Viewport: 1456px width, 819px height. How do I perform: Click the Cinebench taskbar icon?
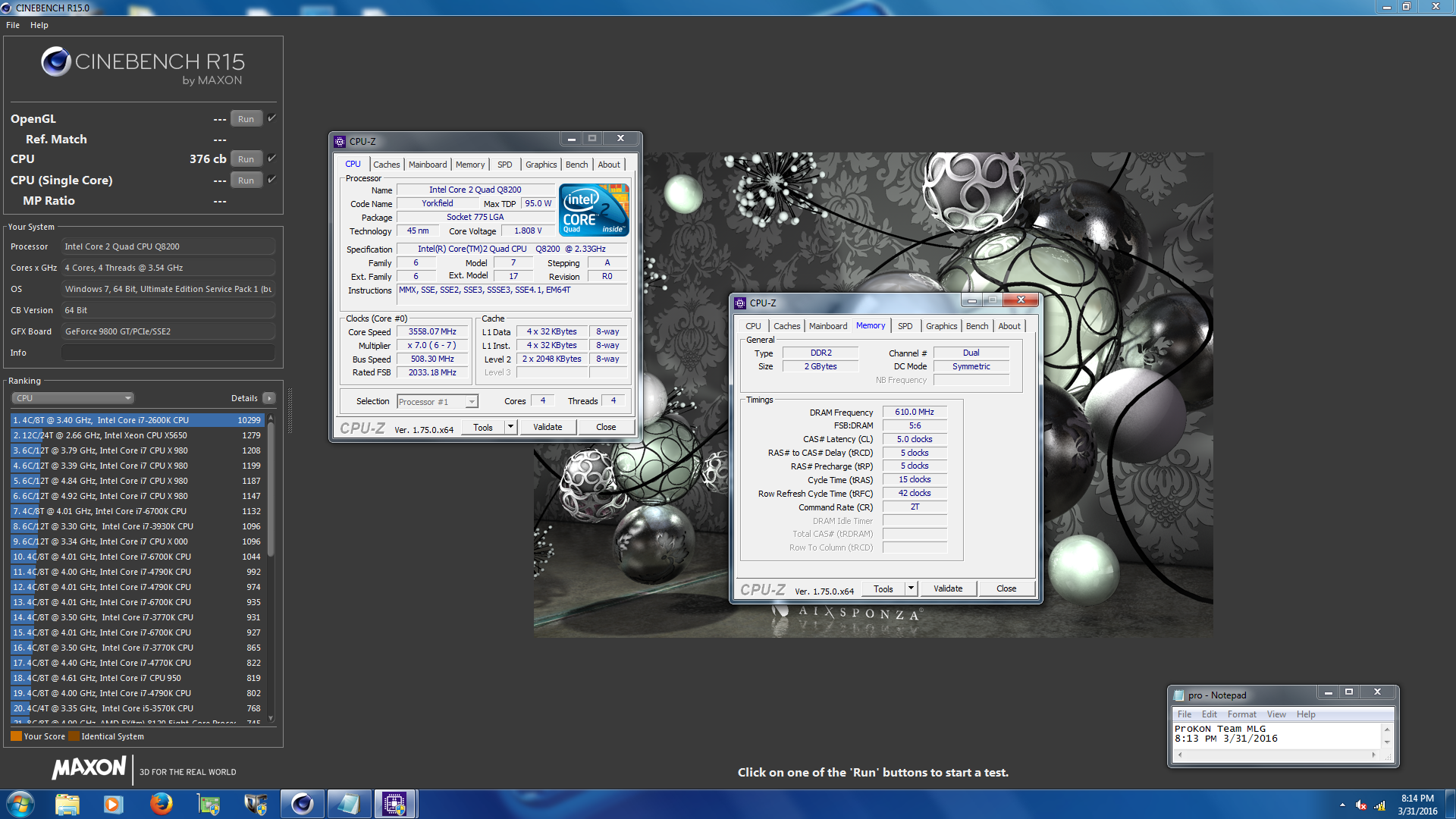(x=302, y=804)
